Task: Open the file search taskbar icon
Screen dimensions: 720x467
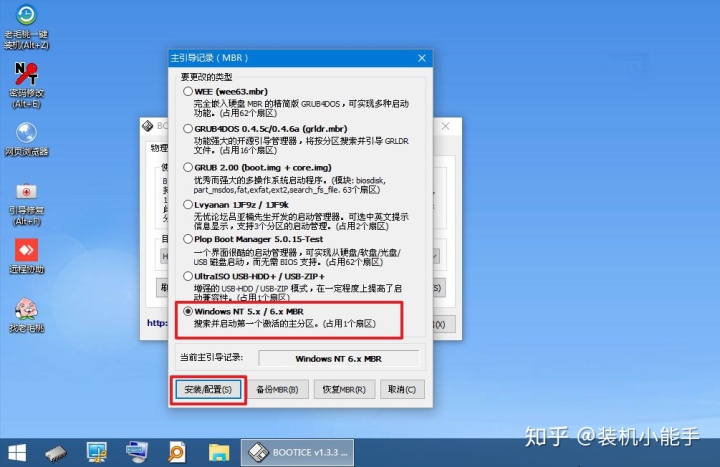Action: [x=176, y=453]
